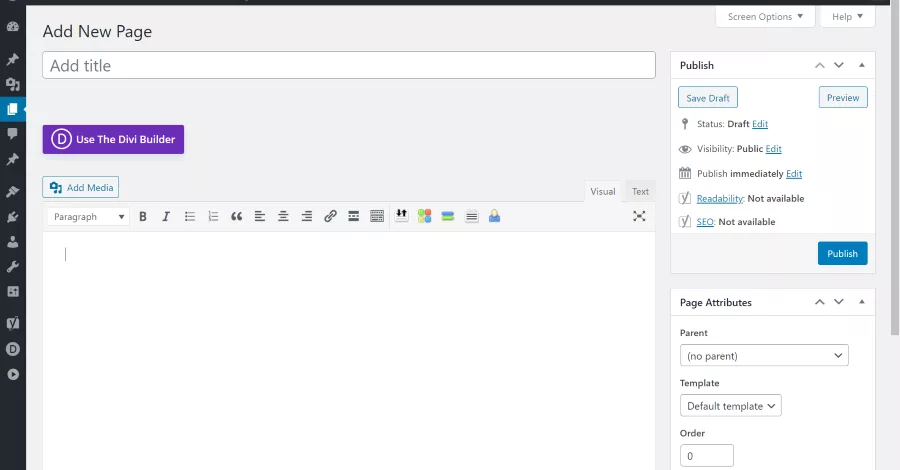Click the page vertical scrollbar thumb
The image size is (900, 470).
[895, 170]
